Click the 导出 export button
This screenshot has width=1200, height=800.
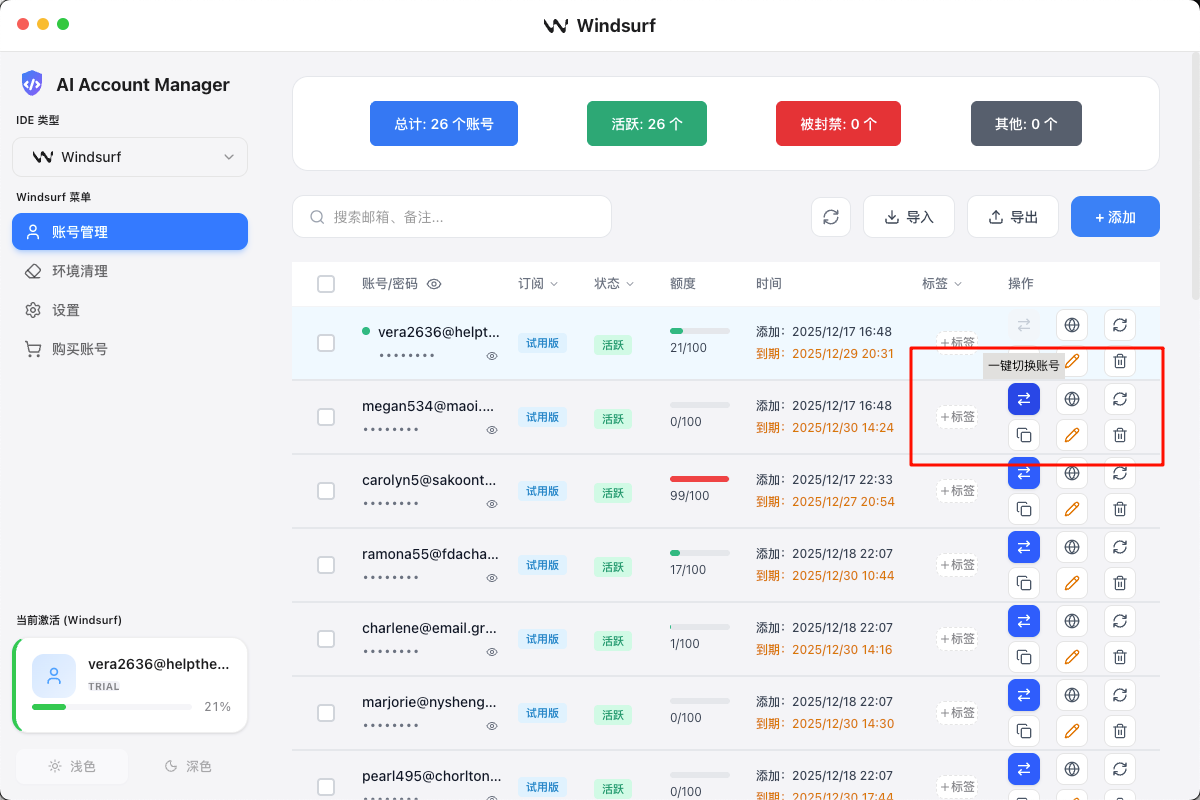[x=1012, y=217]
